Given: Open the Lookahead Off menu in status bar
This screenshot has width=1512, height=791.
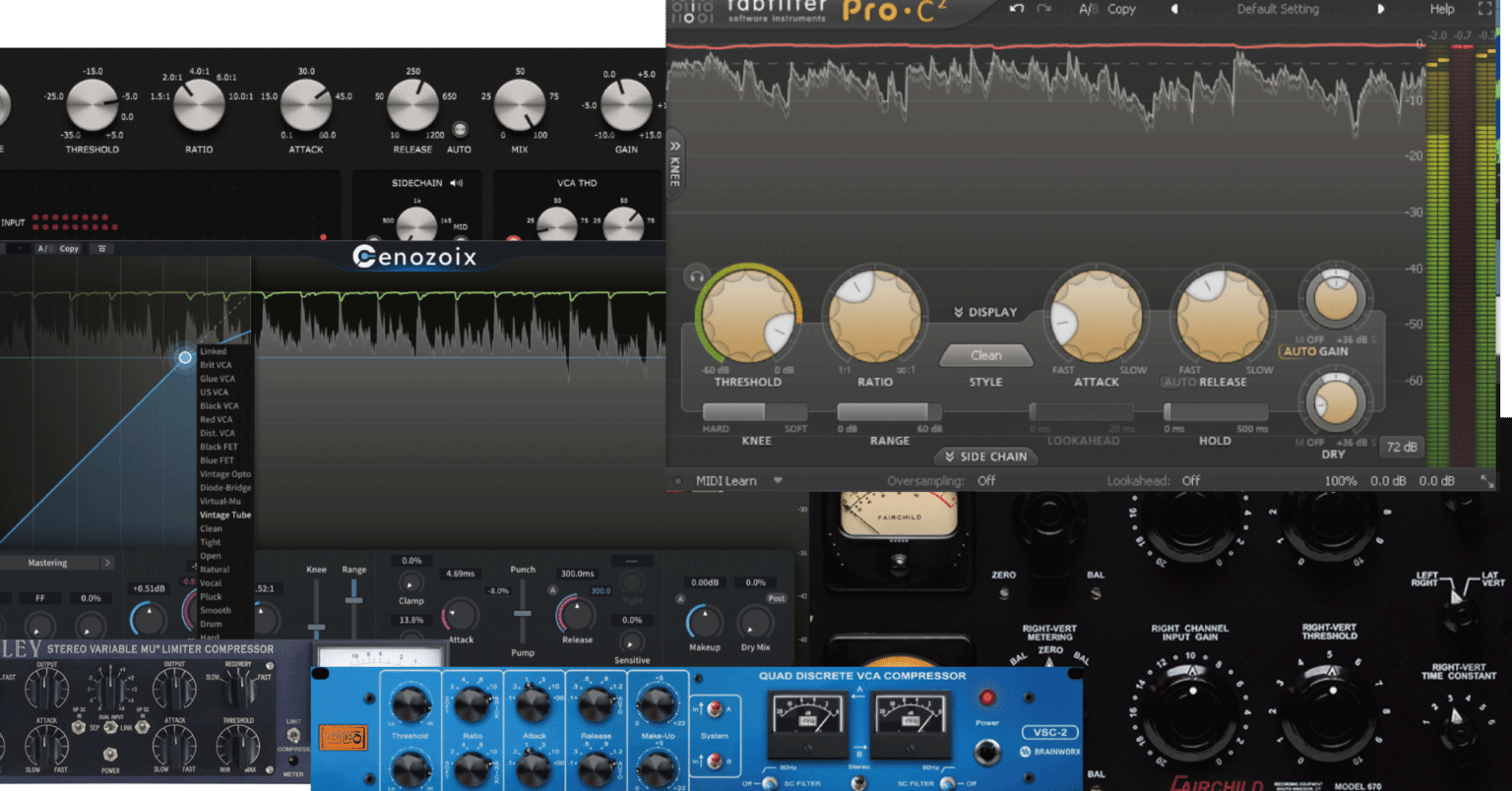Looking at the screenshot, I should click(x=1191, y=481).
